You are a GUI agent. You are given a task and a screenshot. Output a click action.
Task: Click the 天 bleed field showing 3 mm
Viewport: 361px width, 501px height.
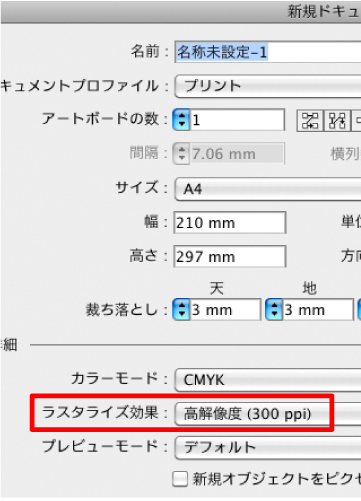click(x=225, y=310)
